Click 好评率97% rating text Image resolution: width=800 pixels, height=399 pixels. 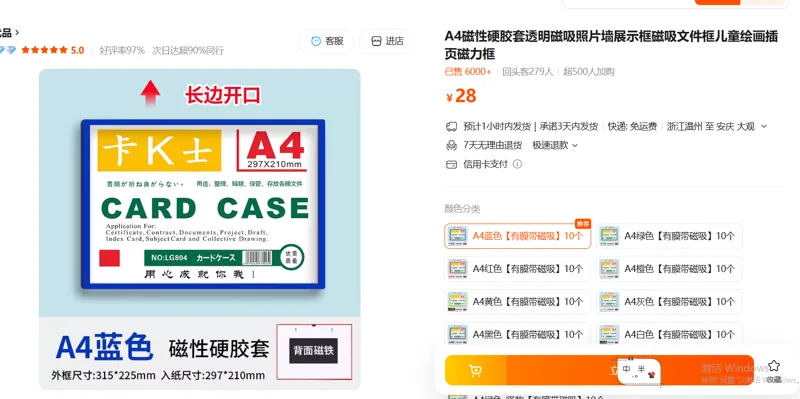122,51
